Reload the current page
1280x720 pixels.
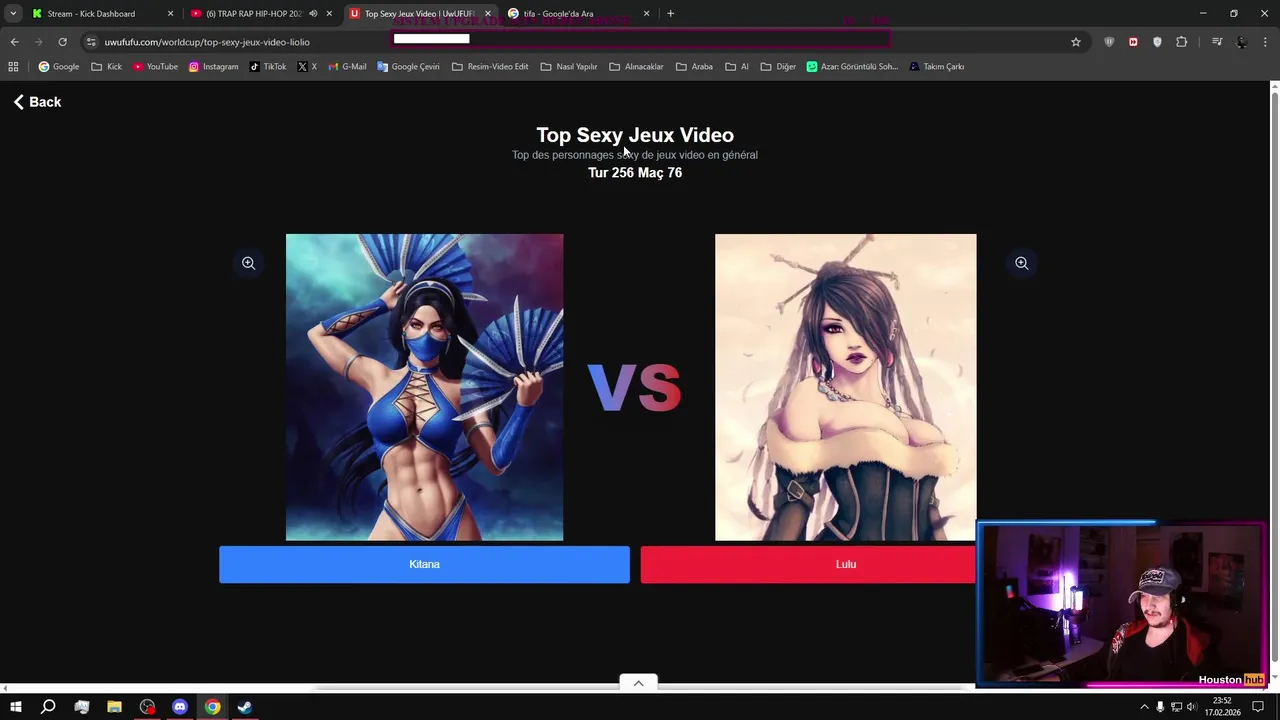(x=62, y=42)
